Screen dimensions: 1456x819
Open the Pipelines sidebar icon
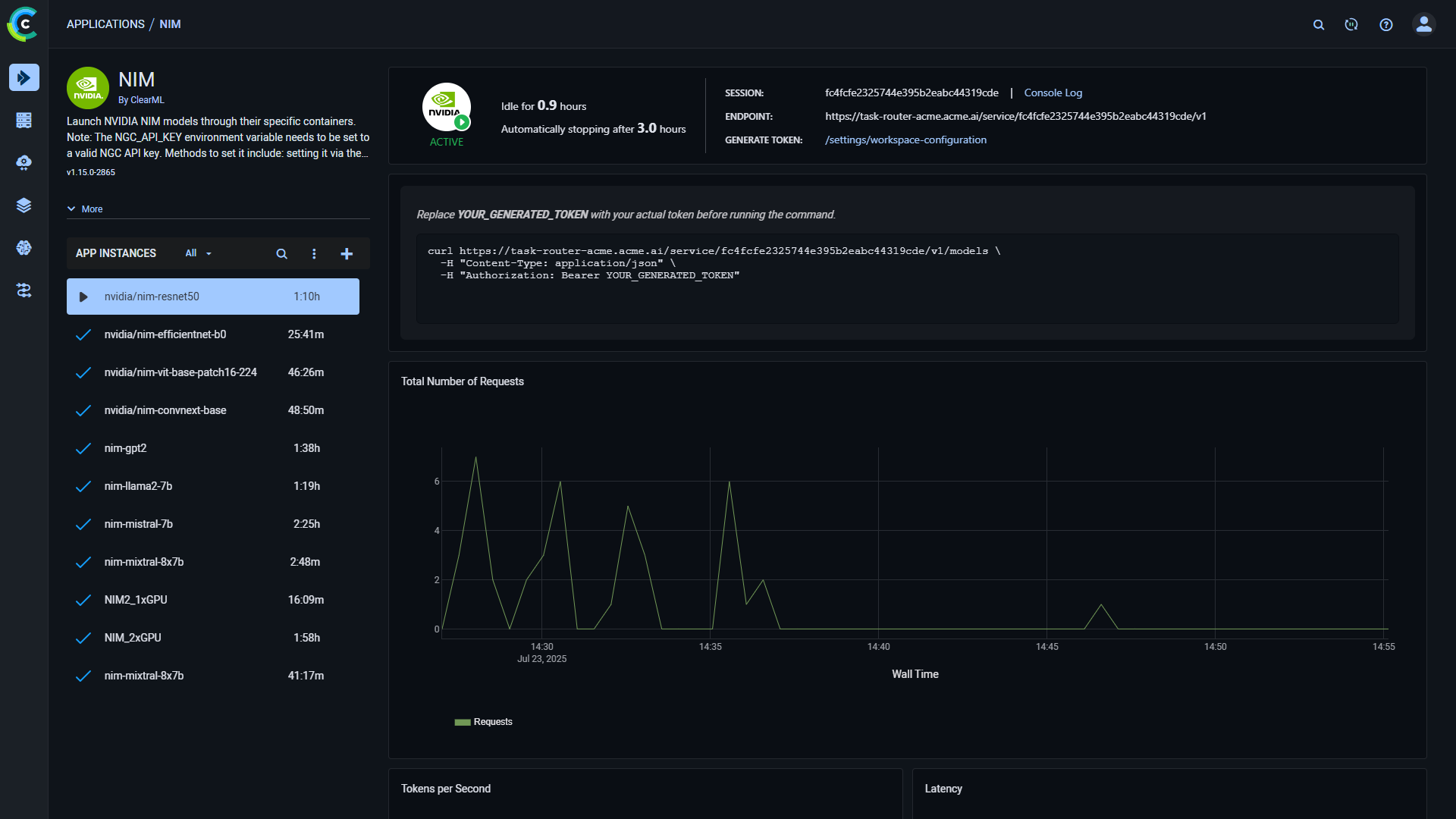(x=24, y=290)
